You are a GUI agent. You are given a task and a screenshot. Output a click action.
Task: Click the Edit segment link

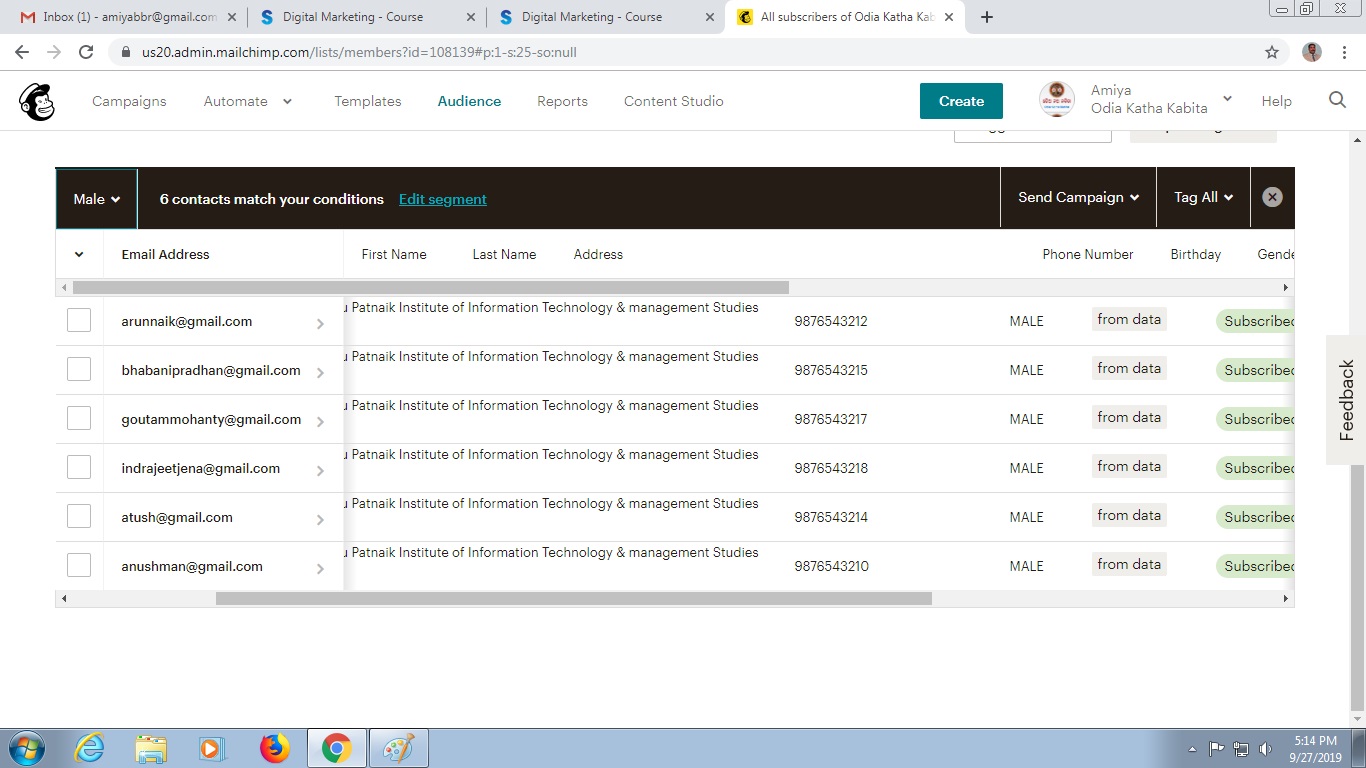tap(442, 199)
